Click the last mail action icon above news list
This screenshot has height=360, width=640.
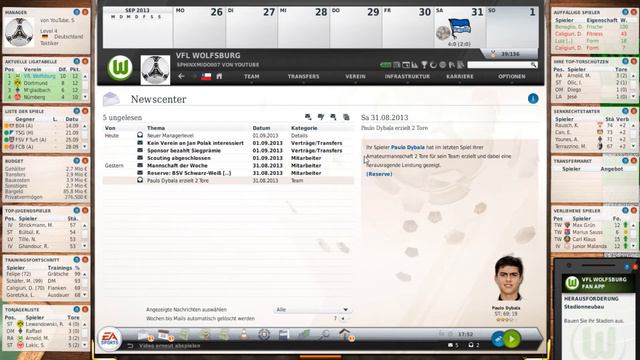coord(346,117)
